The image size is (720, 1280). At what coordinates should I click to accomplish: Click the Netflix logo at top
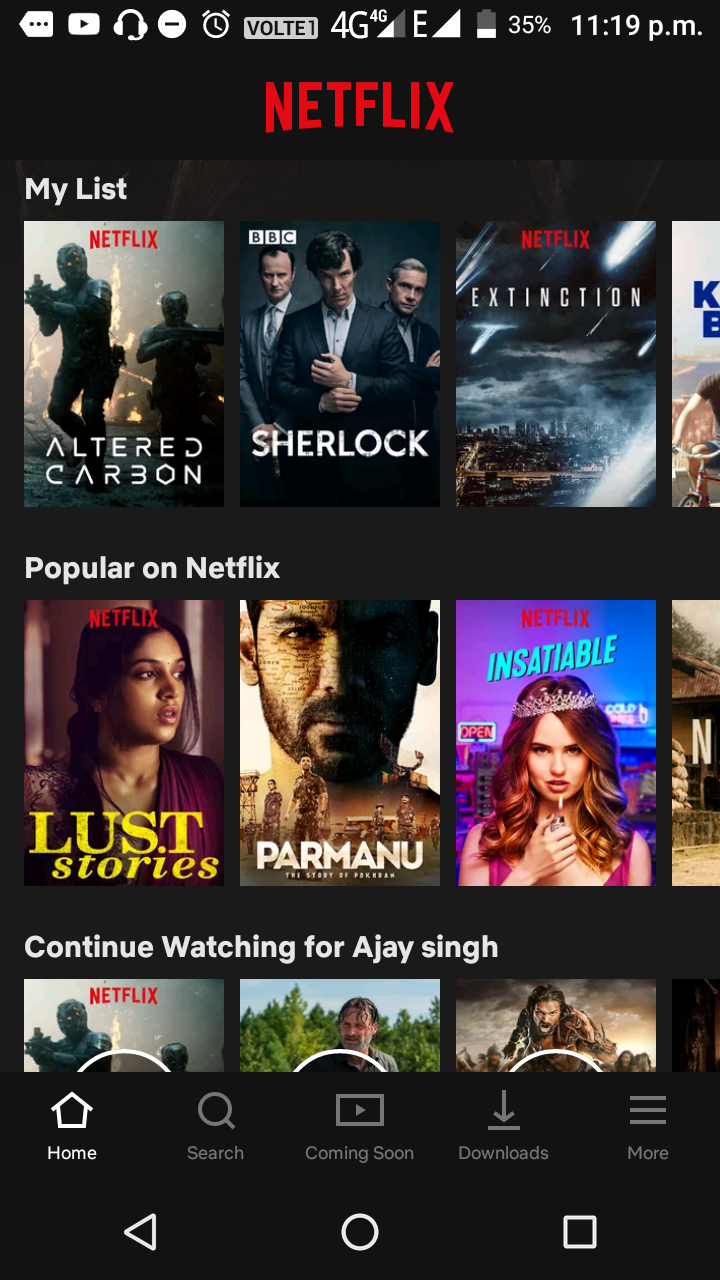(x=359, y=108)
